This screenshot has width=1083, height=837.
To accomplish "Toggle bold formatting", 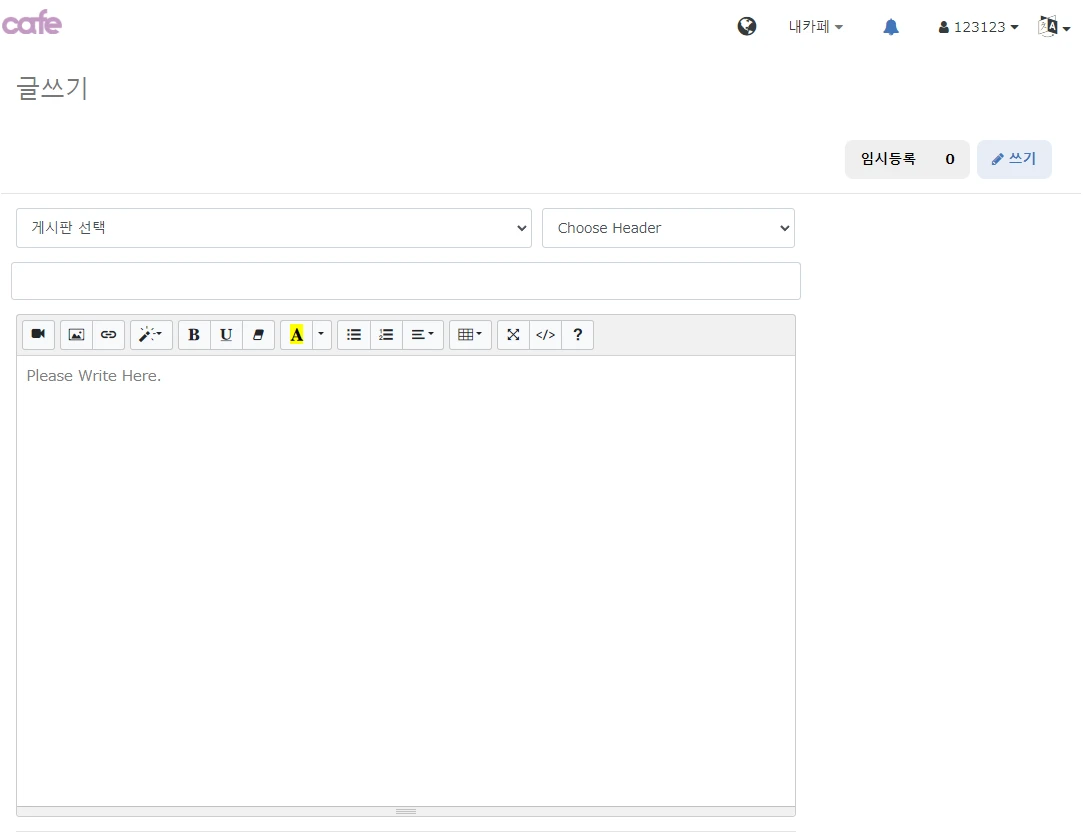I will [194, 335].
